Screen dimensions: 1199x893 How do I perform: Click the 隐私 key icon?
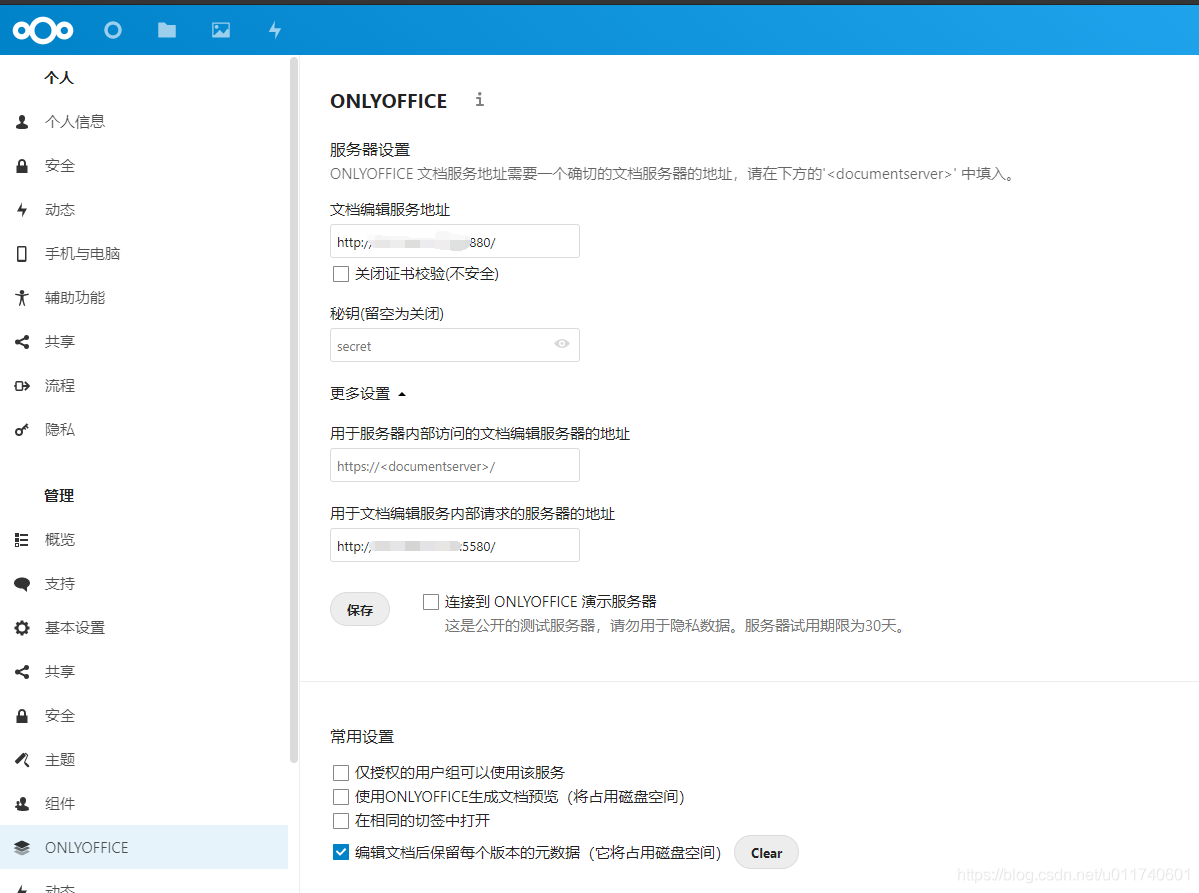pos(22,430)
